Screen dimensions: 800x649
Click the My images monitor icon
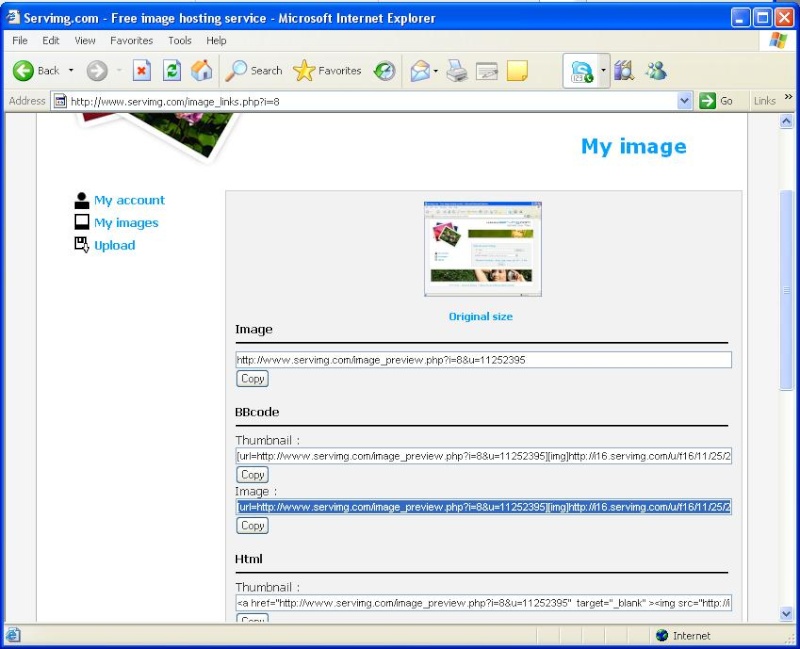(82, 222)
